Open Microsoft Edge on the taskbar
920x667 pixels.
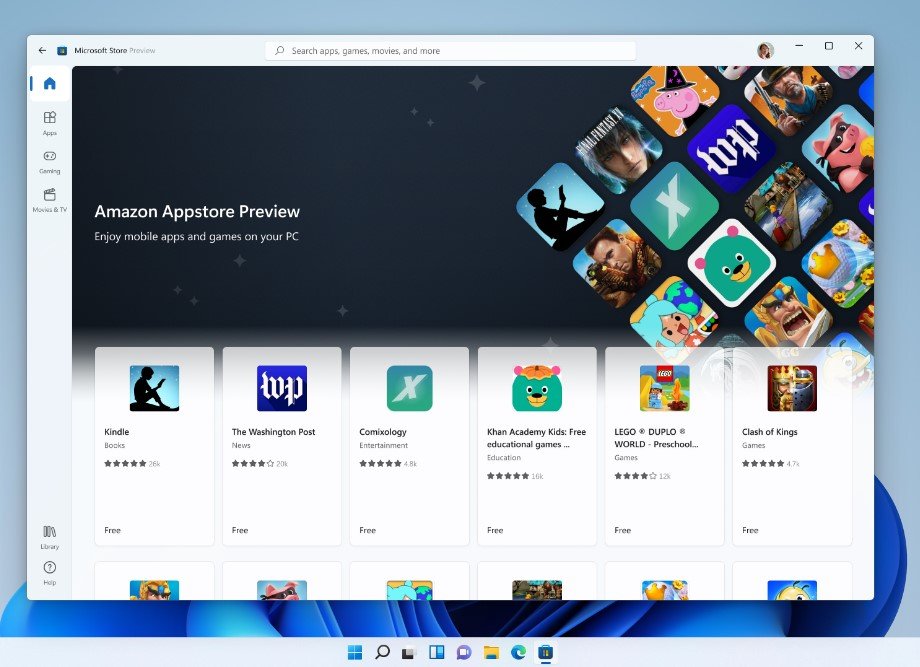coord(518,652)
